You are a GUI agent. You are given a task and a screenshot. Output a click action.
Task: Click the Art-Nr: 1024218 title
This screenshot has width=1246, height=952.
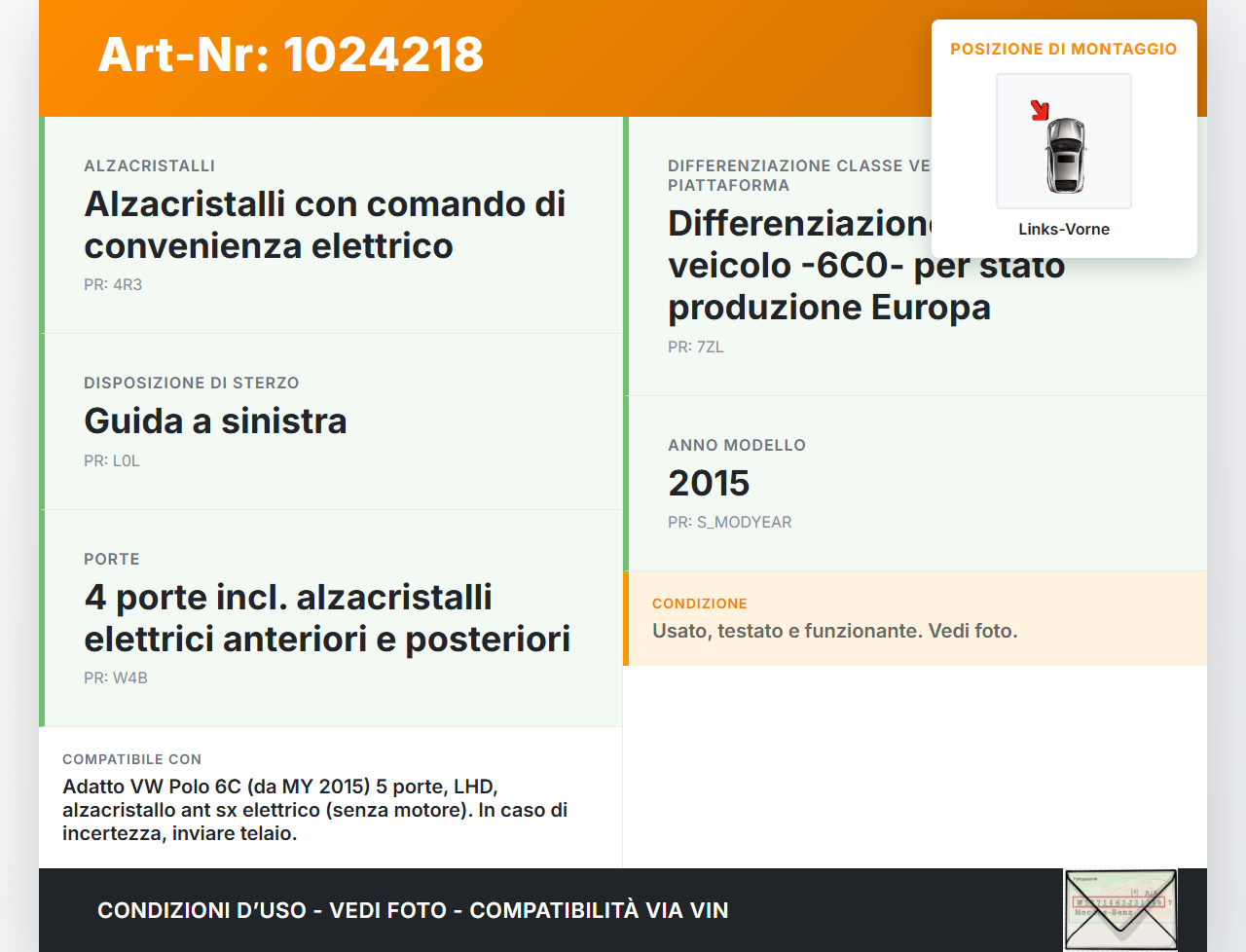290,55
